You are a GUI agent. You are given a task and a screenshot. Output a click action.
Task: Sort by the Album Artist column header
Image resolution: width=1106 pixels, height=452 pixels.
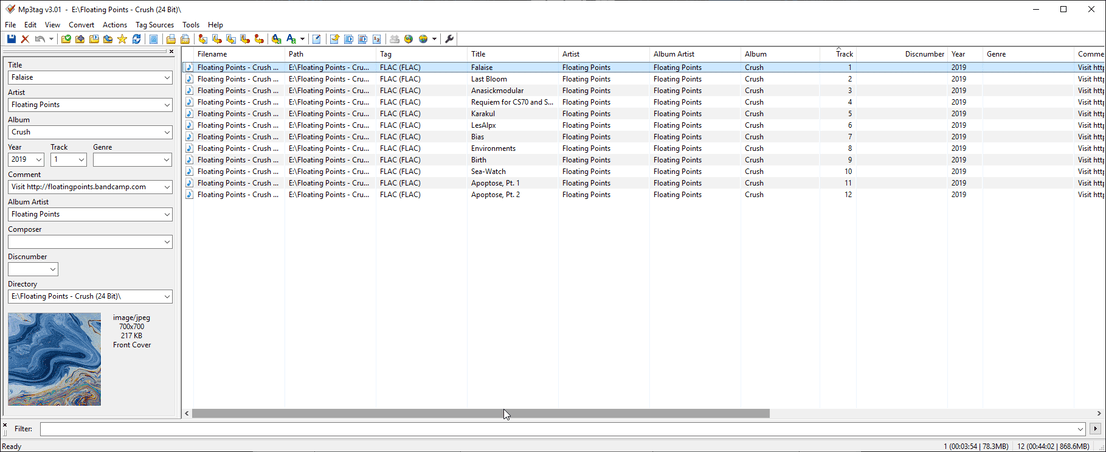pos(695,54)
